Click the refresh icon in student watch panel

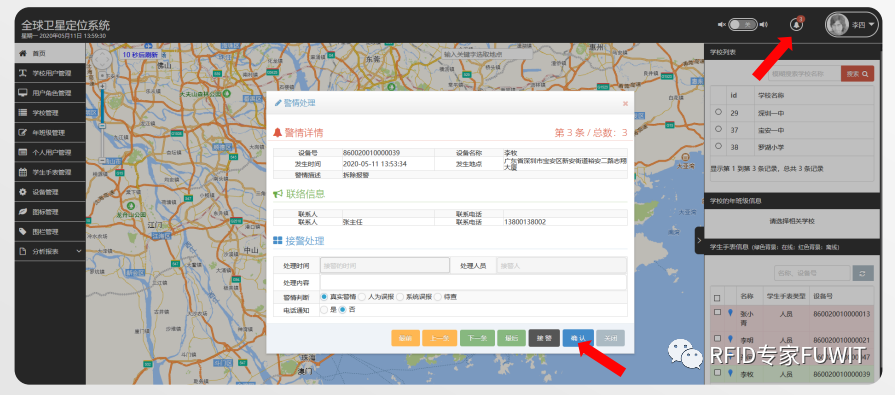[x=863, y=273]
